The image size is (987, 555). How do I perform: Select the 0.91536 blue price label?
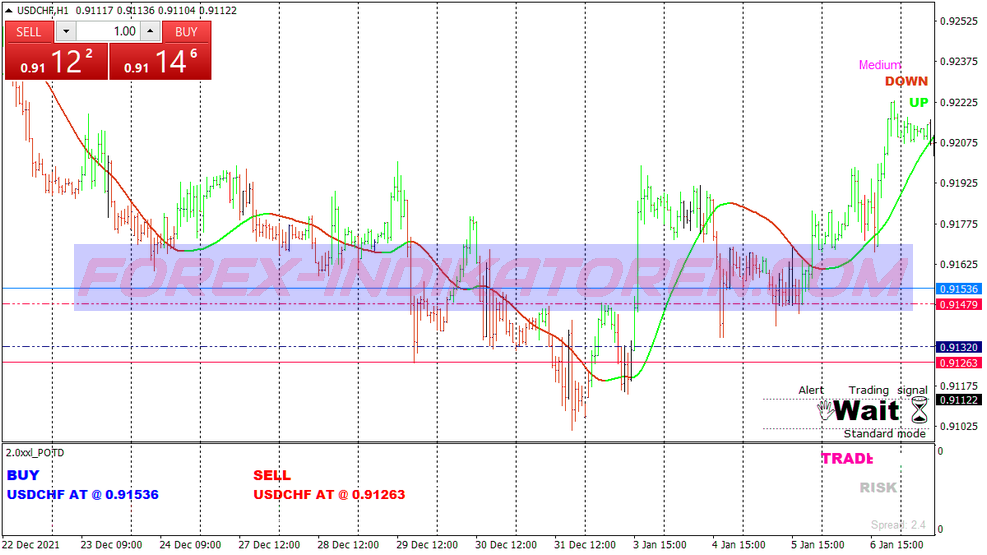tap(959, 289)
